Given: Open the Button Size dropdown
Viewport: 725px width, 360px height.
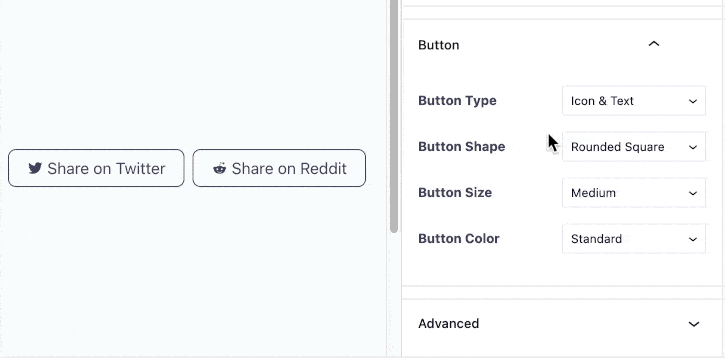Looking at the screenshot, I should [634, 193].
